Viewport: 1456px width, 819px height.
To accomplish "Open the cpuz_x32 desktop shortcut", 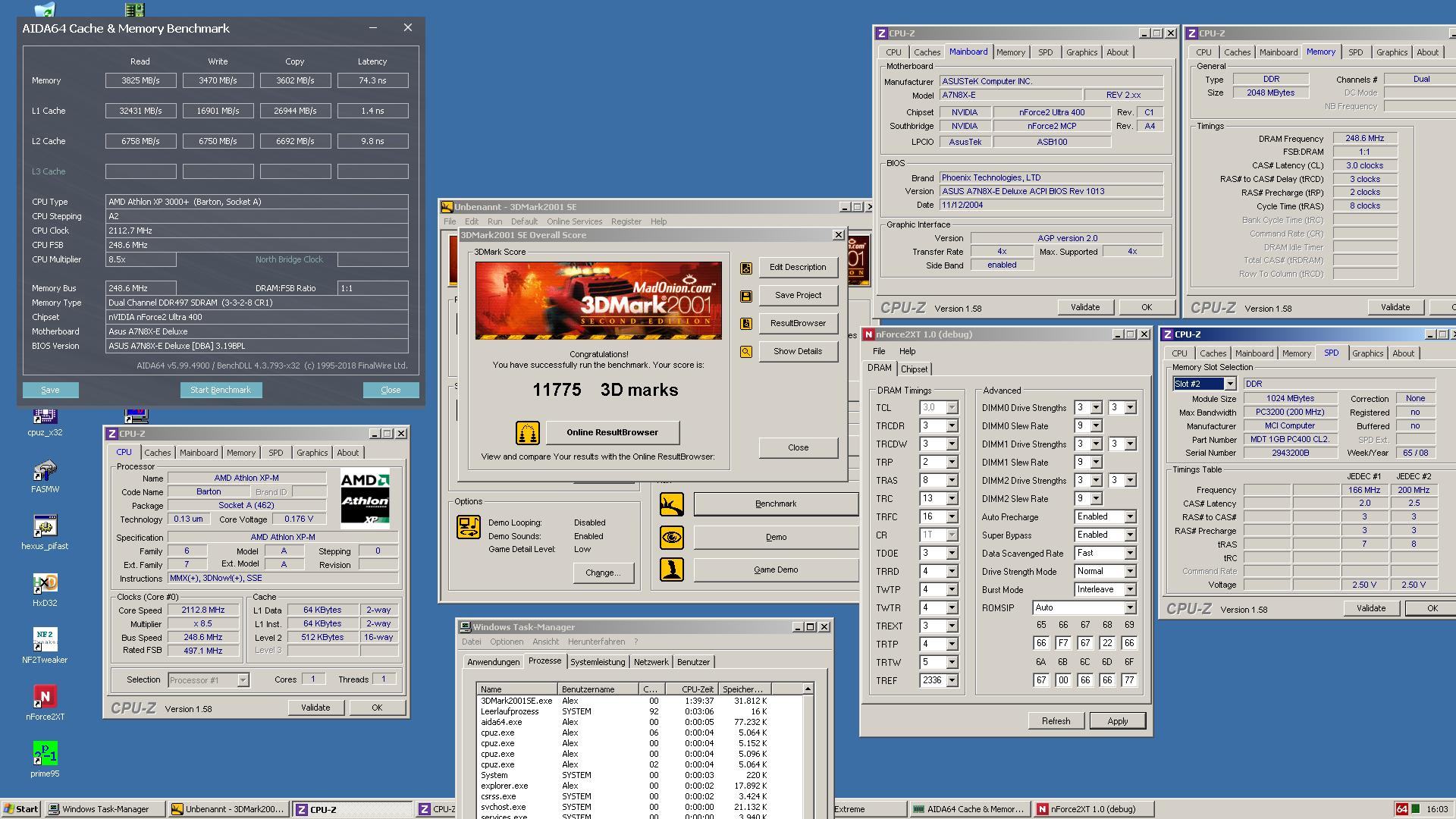I will 45,419.
